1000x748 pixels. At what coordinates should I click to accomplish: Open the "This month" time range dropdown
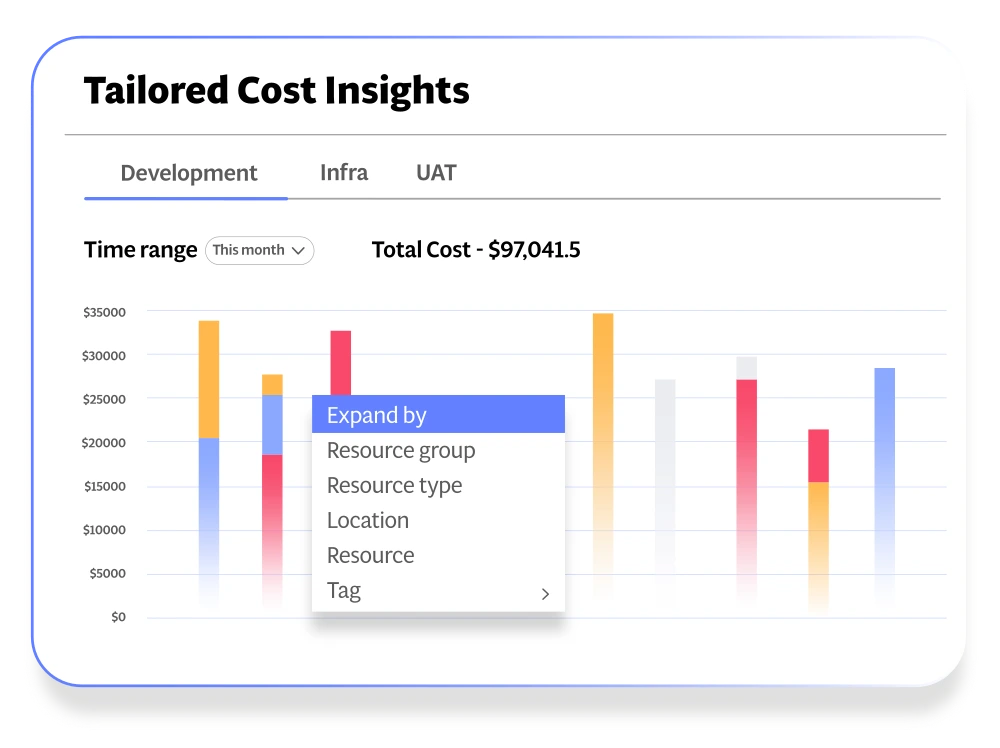(260, 250)
